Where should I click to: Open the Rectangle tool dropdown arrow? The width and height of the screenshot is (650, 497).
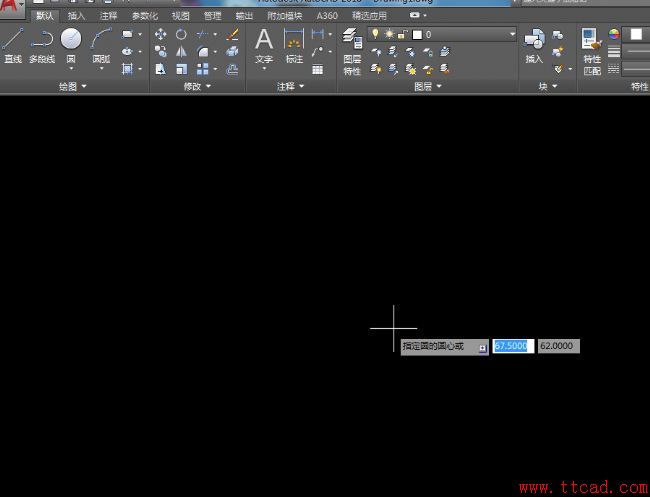click(x=140, y=34)
